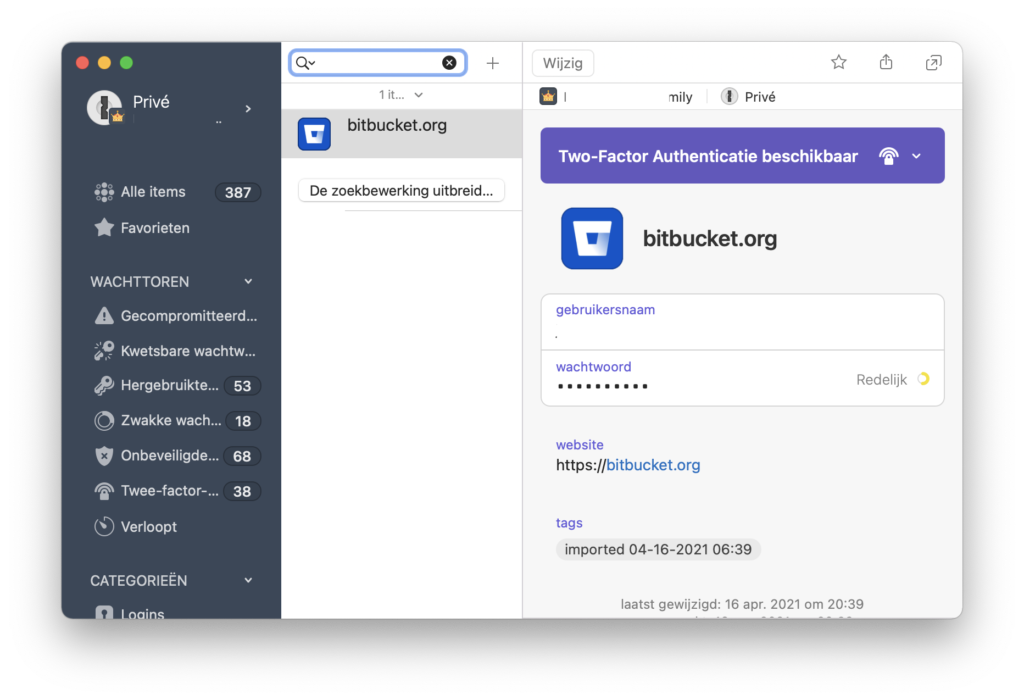Click the laatst gewijzigd date text

click(742, 604)
